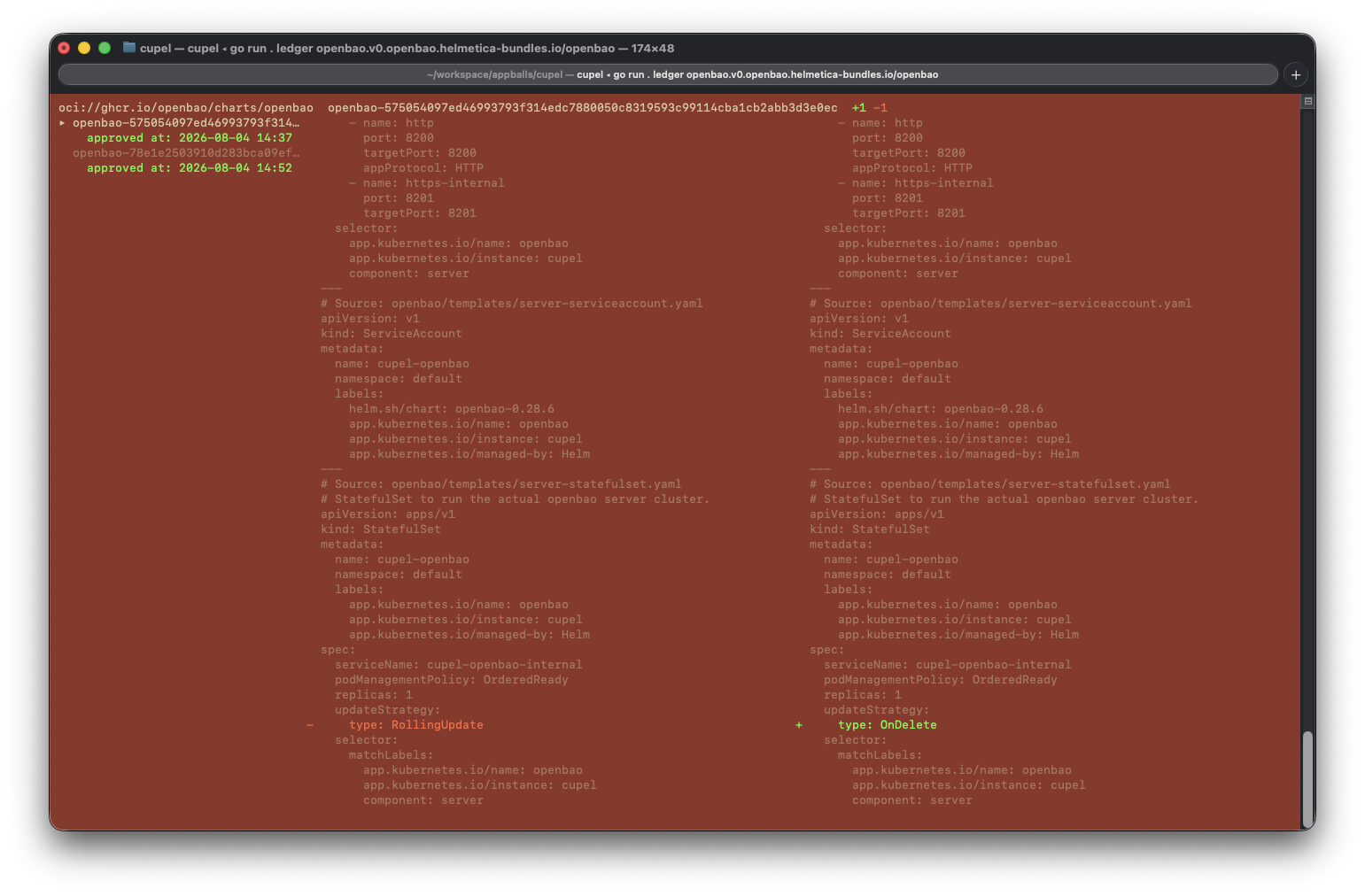This screenshot has height=896, width=1365.
Task: Select the openbao-575054097ed46993793f314… revision entry
Action: [186, 123]
